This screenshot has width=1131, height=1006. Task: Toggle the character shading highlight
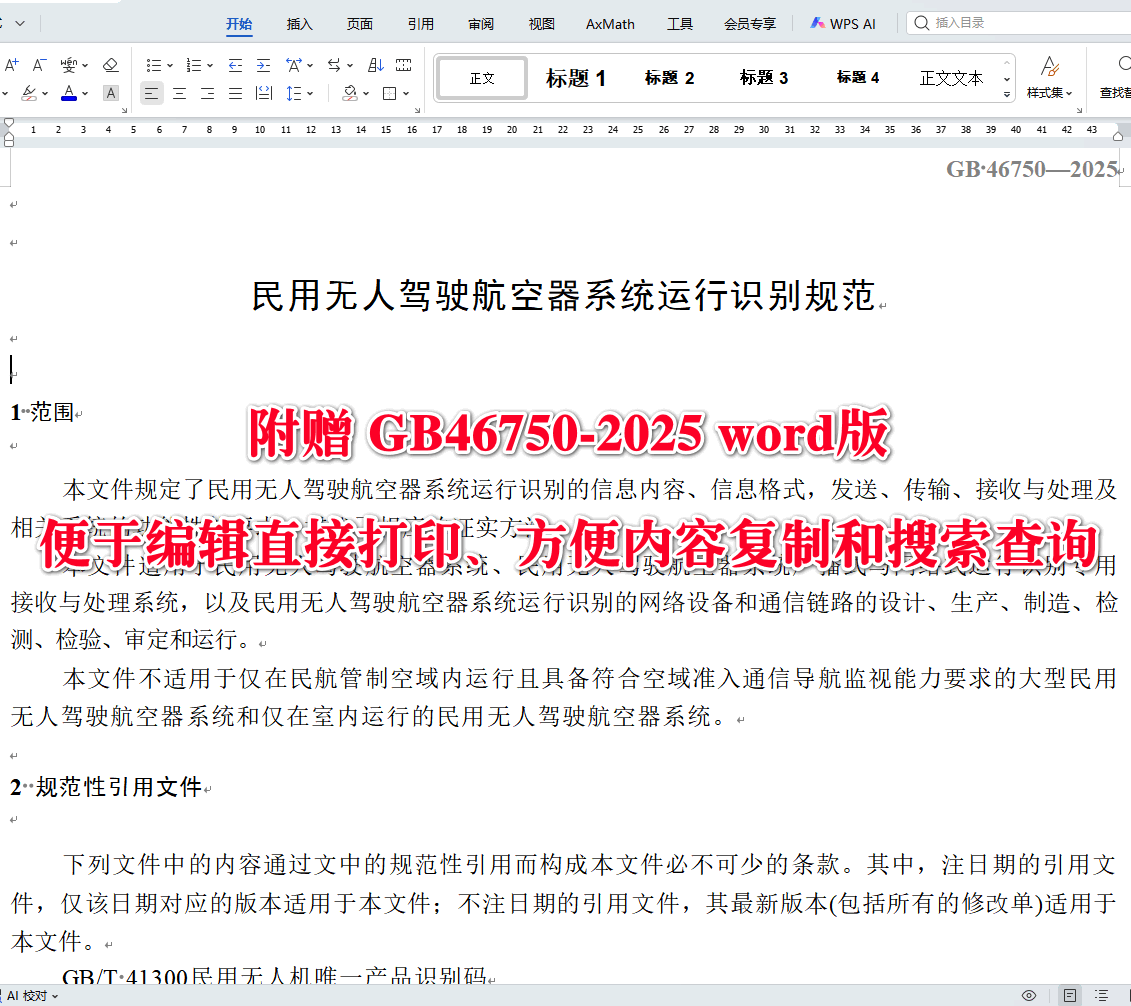tap(110, 93)
